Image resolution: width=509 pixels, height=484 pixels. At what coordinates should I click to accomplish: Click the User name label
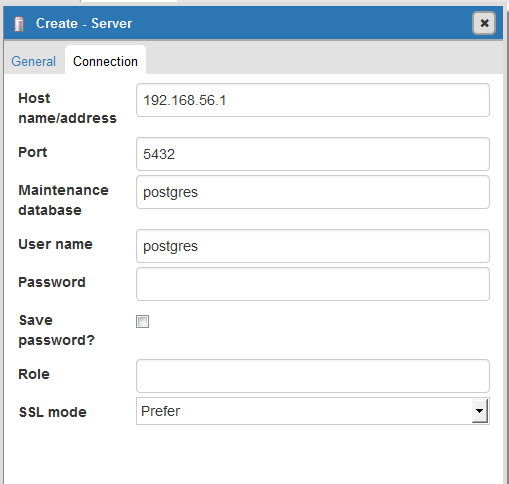[x=55, y=244]
